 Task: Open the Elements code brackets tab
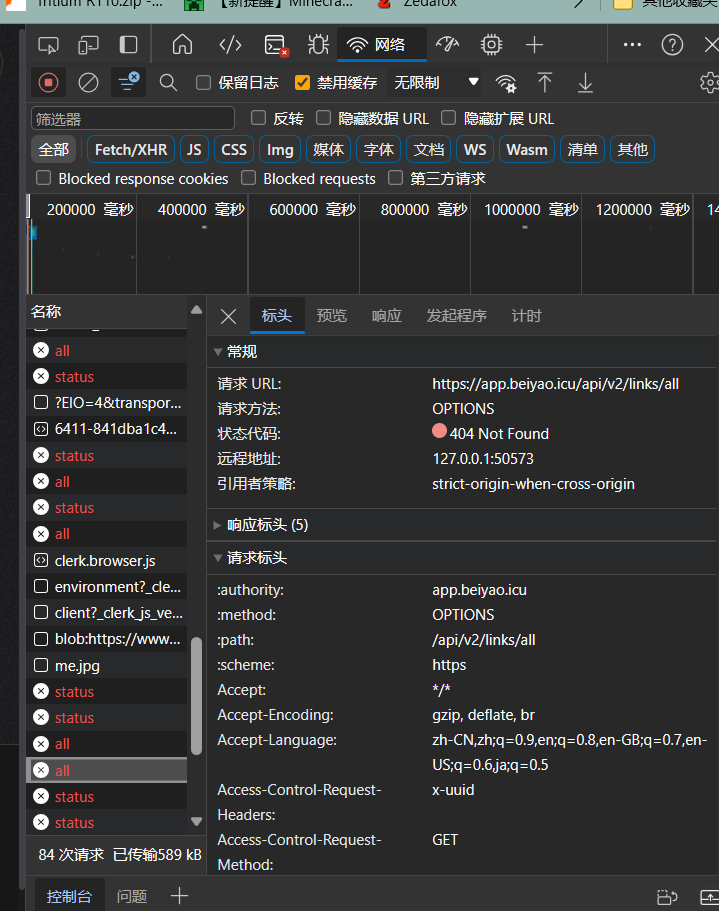click(x=230, y=45)
